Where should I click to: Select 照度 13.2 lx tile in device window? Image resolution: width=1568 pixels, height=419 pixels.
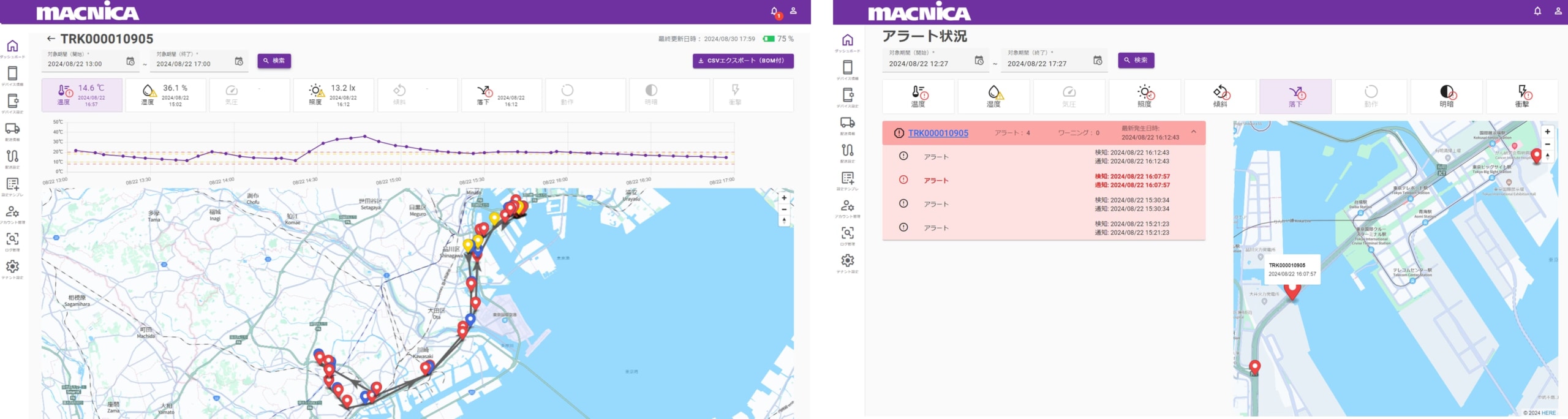click(x=333, y=96)
